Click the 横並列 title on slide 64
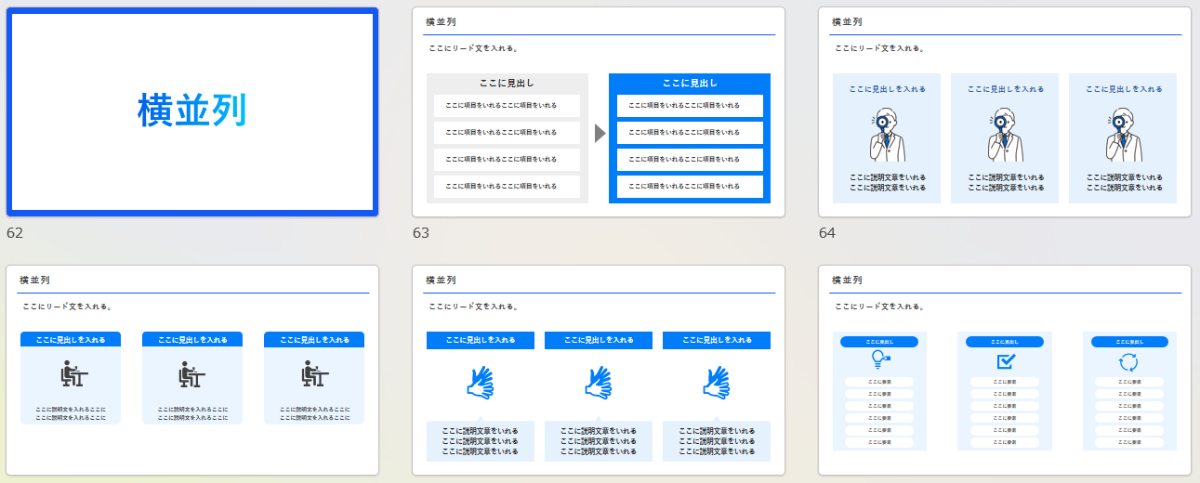The width and height of the screenshot is (1200, 483). pyautogui.click(x=846, y=22)
